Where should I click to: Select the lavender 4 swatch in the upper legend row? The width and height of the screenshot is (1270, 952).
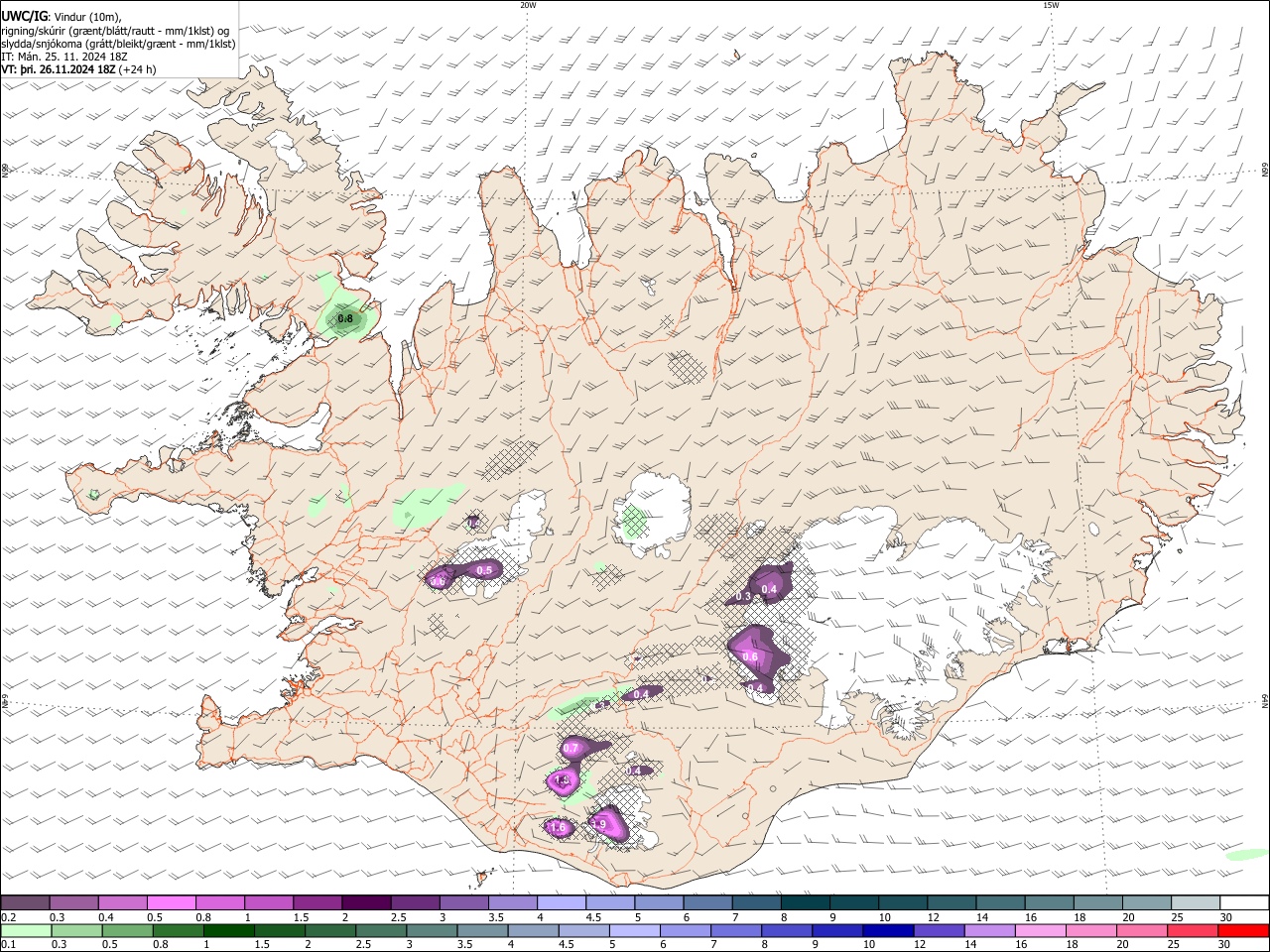pos(562,902)
